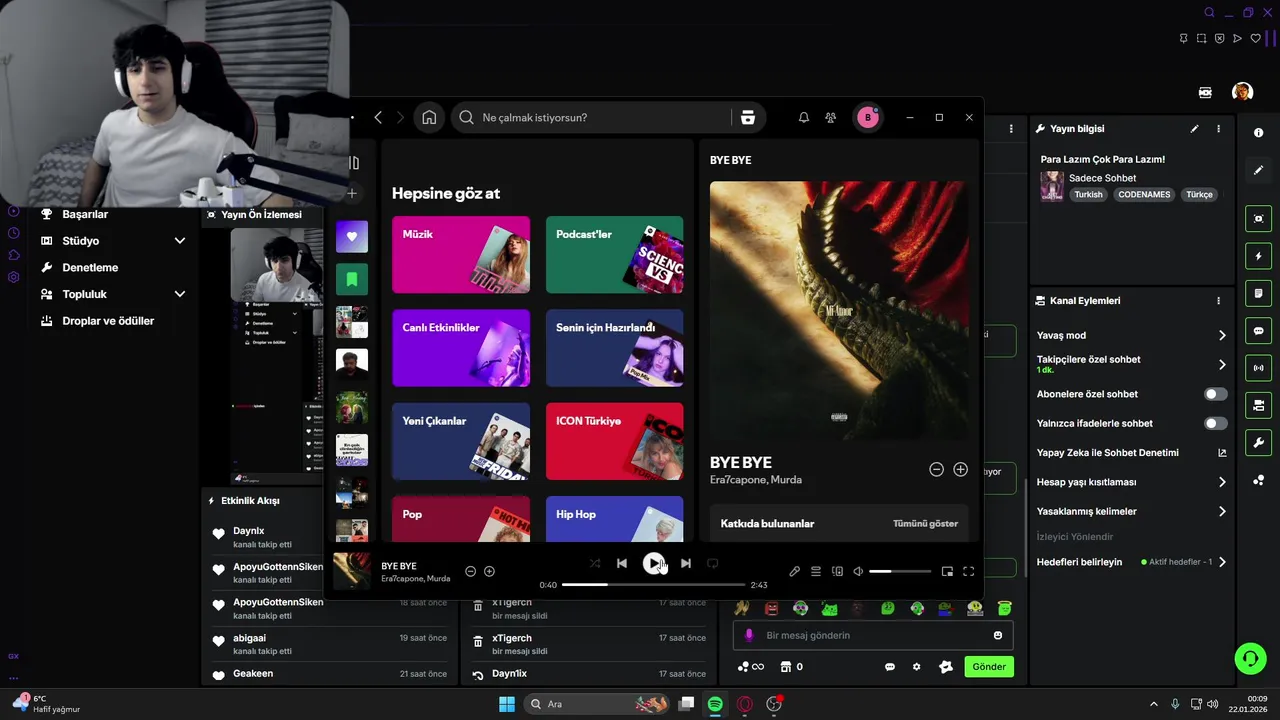The height and width of the screenshot is (720, 1280).
Task: Open the Spotify mini player icon
Action: point(947,571)
